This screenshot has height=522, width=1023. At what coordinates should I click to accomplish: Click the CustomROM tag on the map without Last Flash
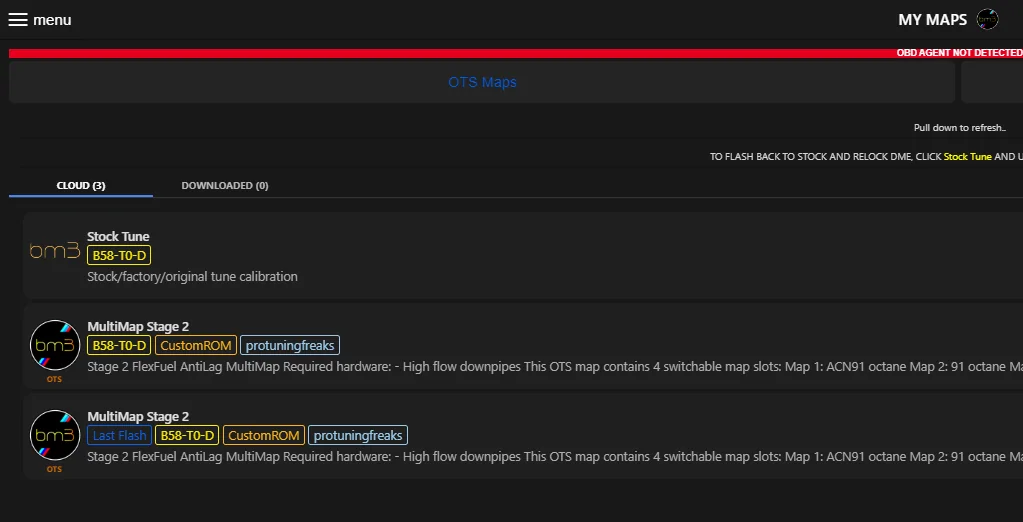click(196, 345)
